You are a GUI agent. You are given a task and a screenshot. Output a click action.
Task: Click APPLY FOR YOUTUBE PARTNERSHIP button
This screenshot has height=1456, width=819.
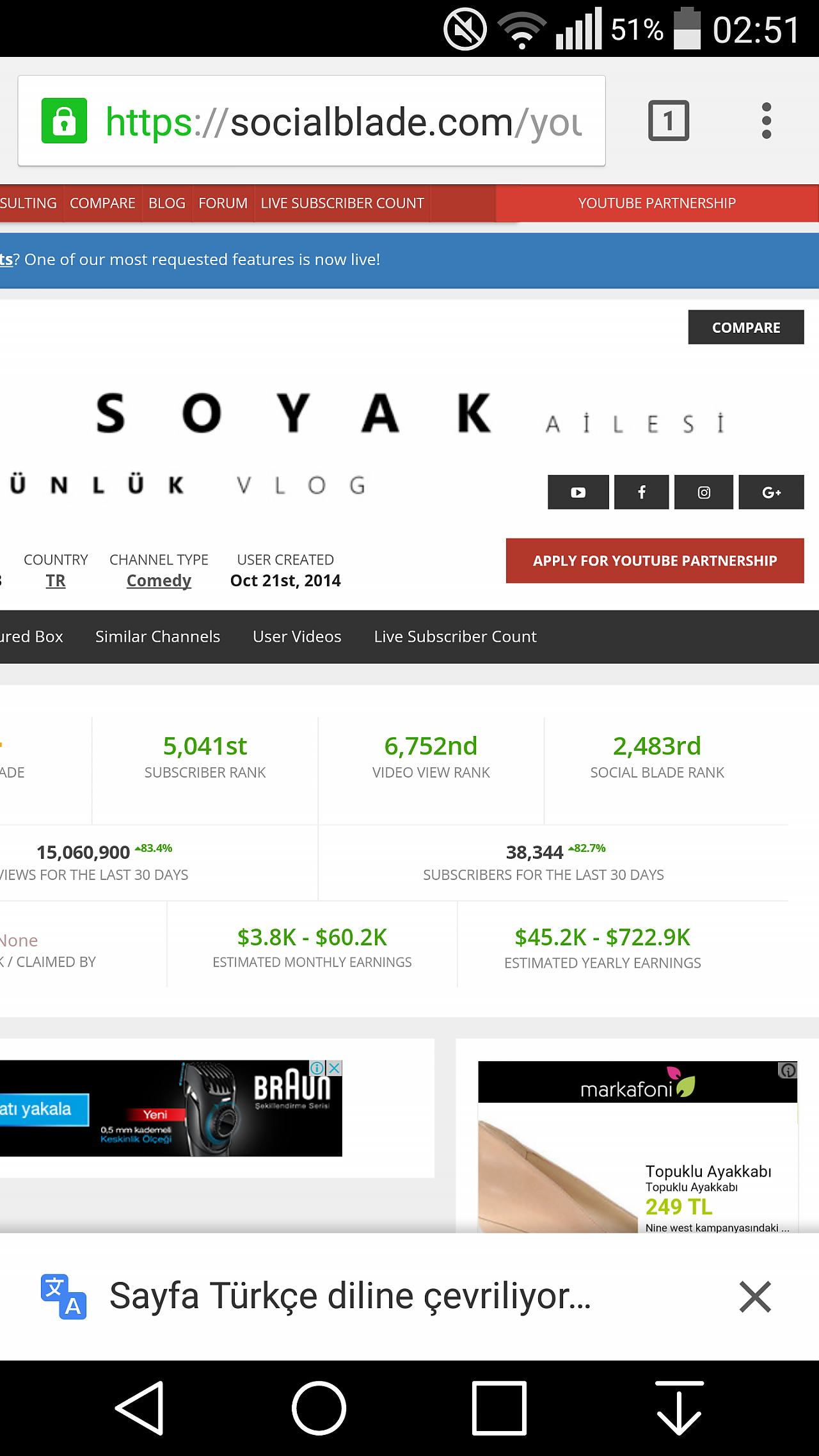[x=655, y=561]
